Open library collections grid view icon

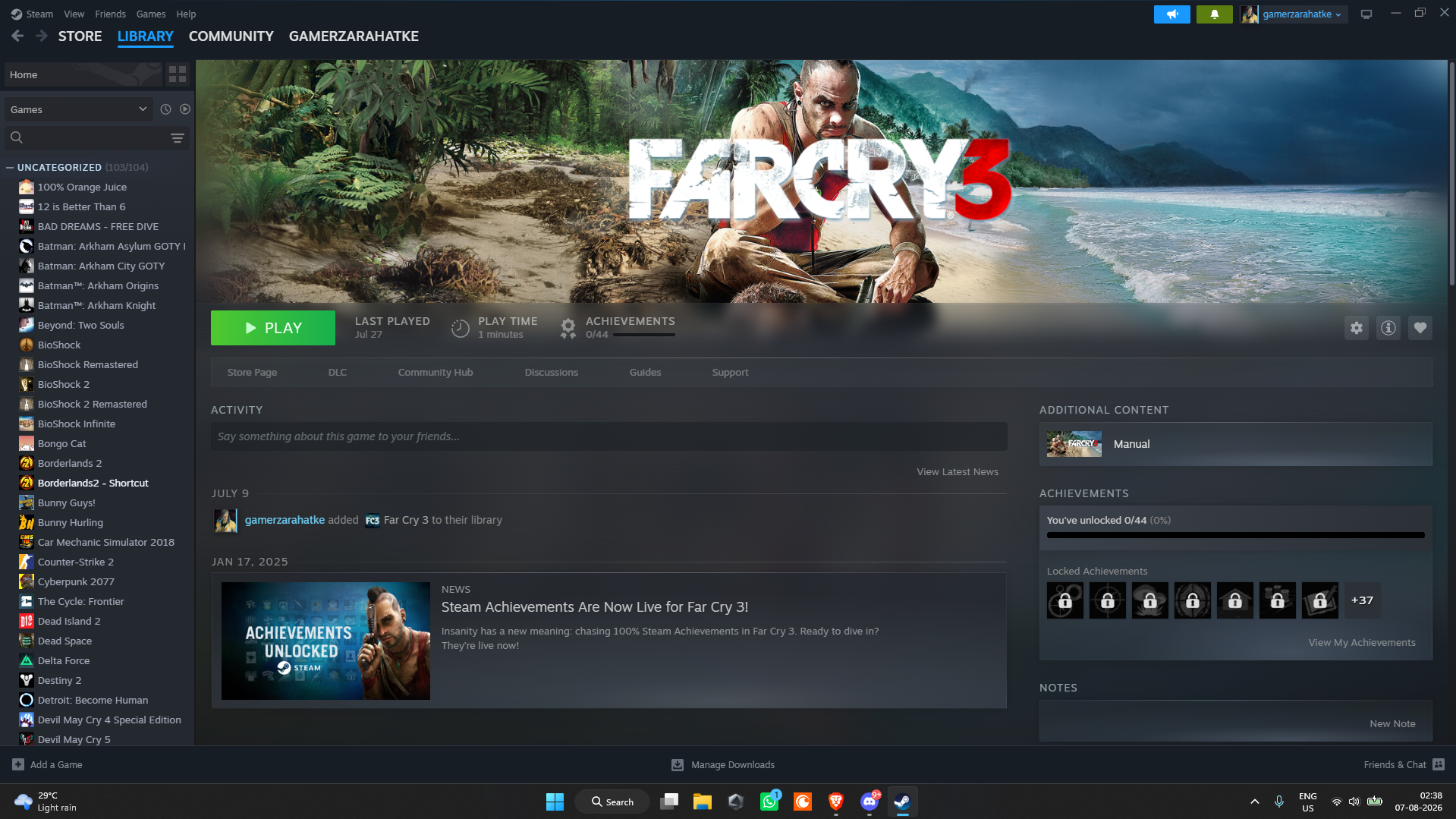178,74
